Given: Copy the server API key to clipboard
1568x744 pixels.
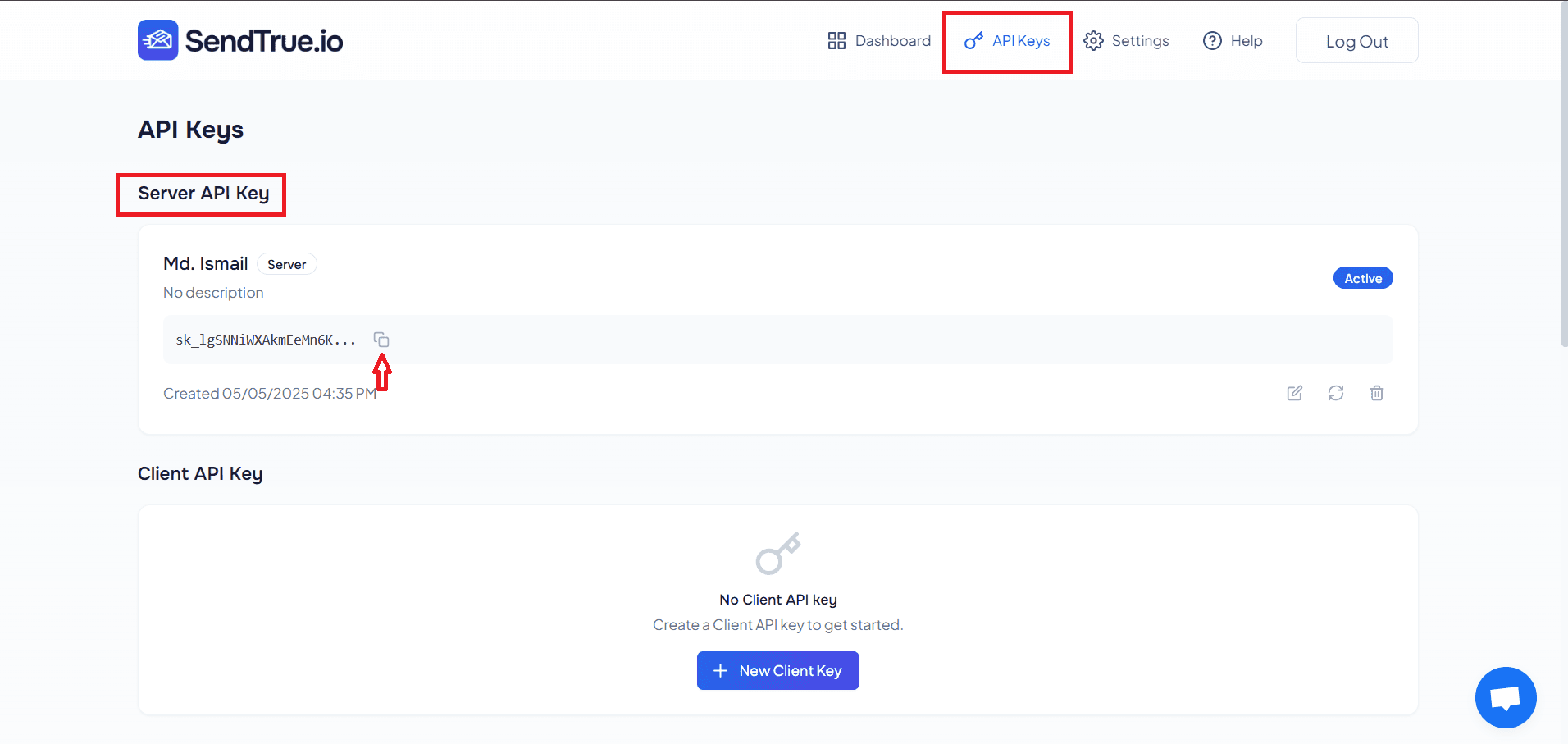Looking at the screenshot, I should (381, 340).
